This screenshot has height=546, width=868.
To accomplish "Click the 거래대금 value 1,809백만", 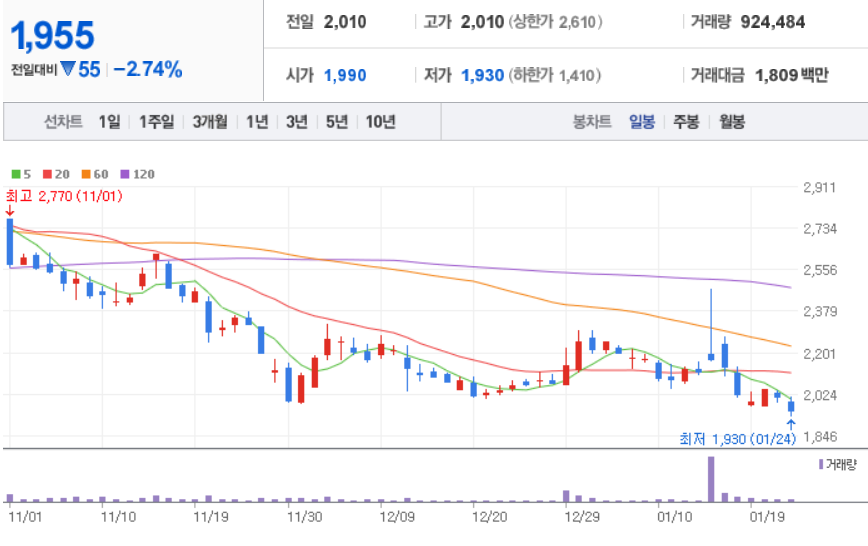I will coord(792,75).
